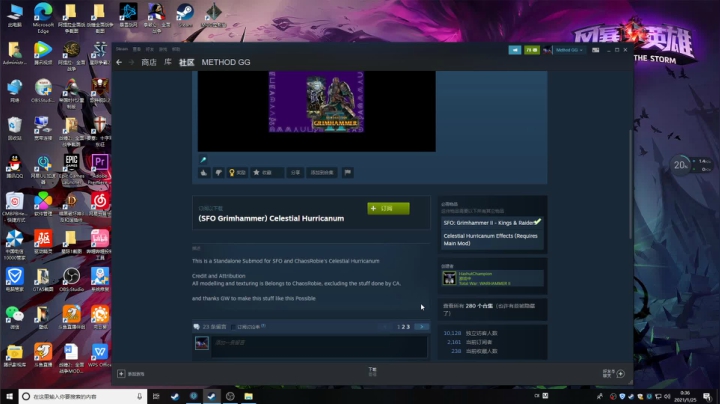Click the Windows taskbar search box
The height and width of the screenshot is (404, 720).
tap(83, 396)
